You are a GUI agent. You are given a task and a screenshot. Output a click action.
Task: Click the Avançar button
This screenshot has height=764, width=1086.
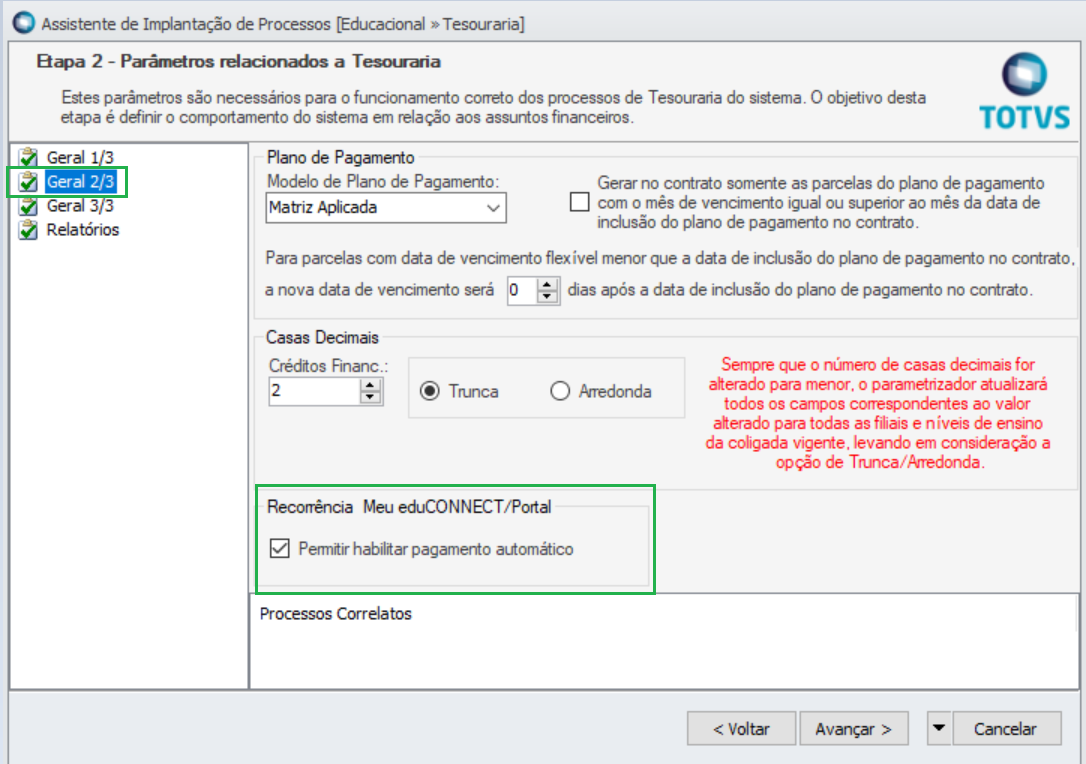click(853, 729)
